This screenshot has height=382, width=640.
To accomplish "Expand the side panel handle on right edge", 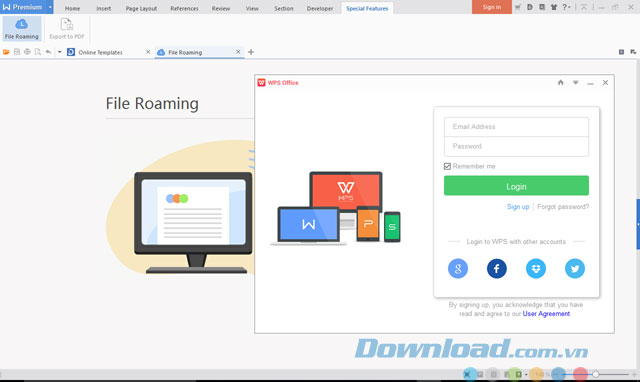I will coord(638,224).
